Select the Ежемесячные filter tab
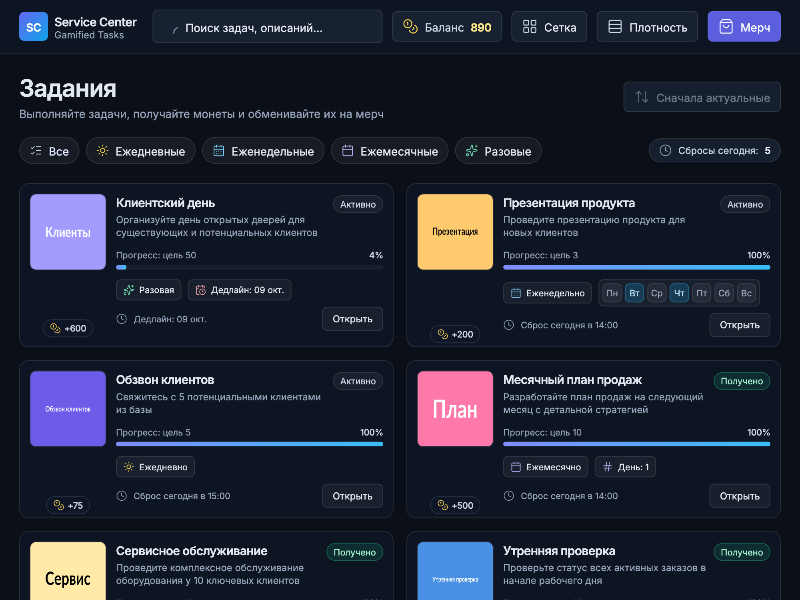Image resolution: width=800 pixels, height=600 pixels. (x=389, y=151)
